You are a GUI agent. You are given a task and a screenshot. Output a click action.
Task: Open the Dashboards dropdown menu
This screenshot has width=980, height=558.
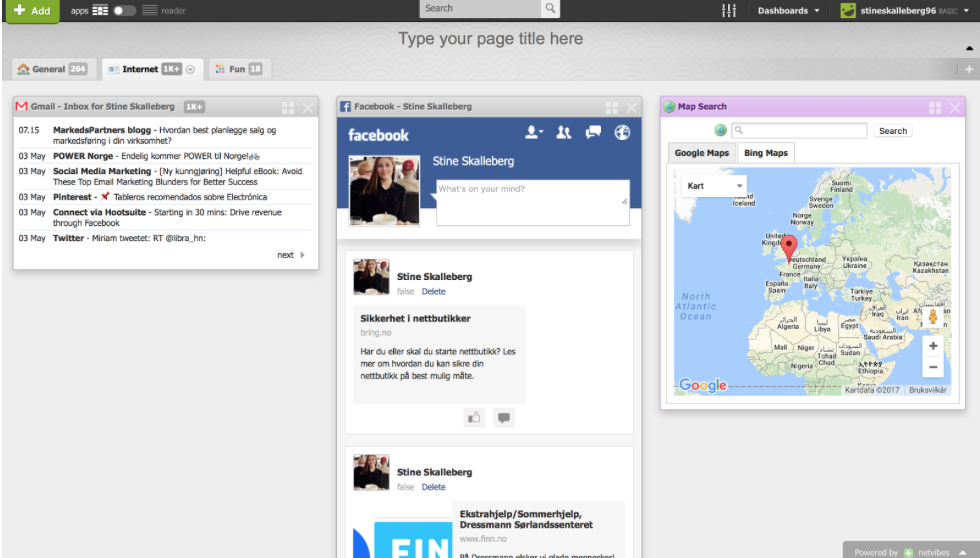click(788, 11)
